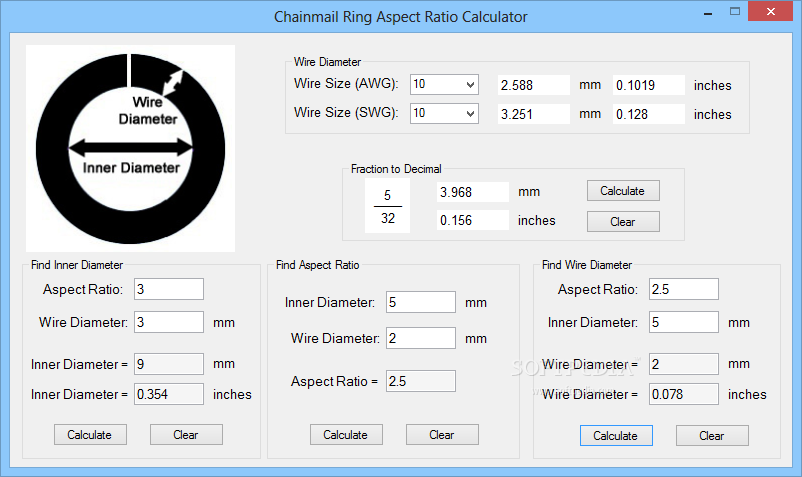
Task: Click the Calculate button in Fraction to Decimal
Action: [x=622, y=191]
